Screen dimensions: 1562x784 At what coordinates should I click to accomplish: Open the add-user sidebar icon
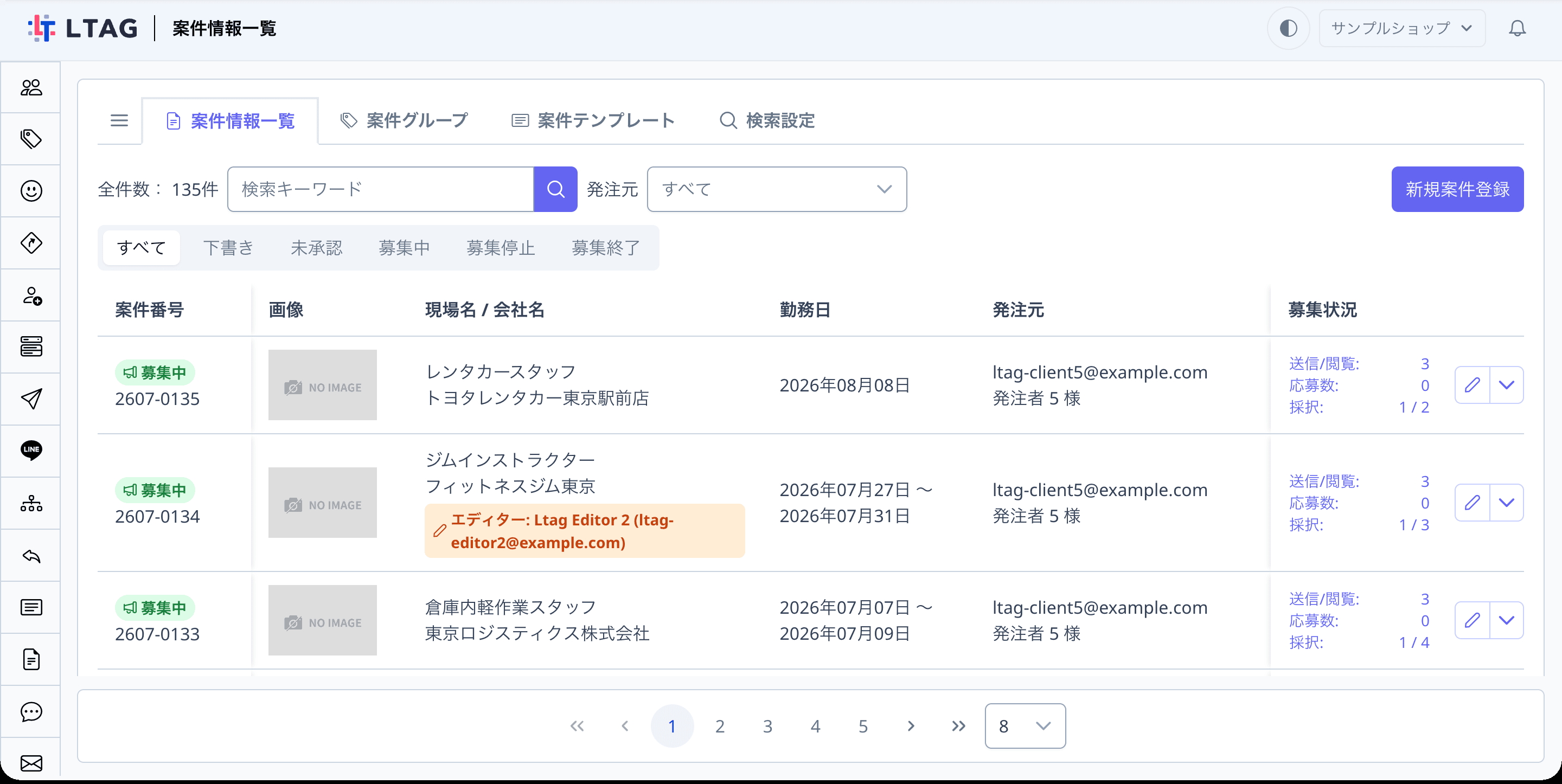pos(31,295)
